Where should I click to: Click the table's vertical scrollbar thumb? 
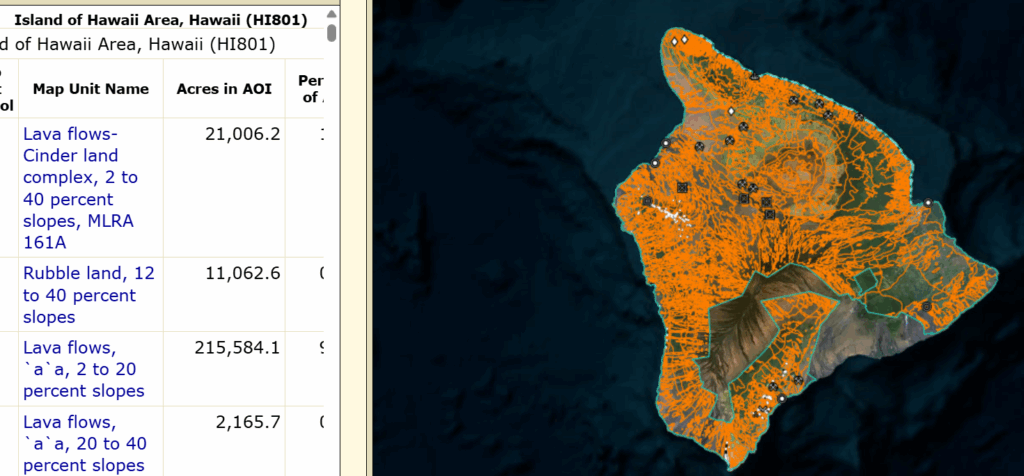pos(332,32)
